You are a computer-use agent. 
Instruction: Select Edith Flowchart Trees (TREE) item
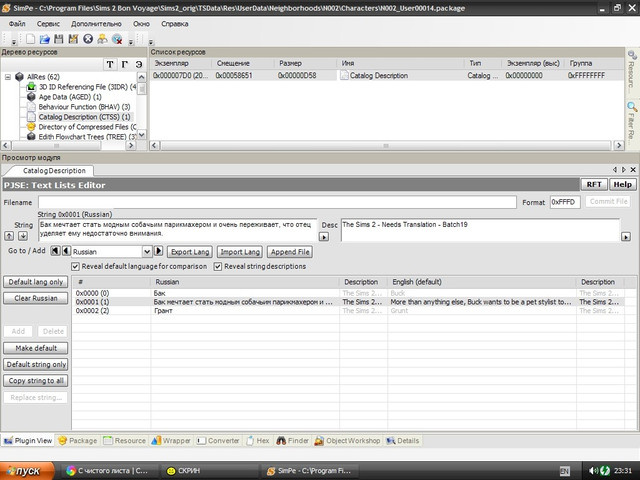click(x=87, y=137)
